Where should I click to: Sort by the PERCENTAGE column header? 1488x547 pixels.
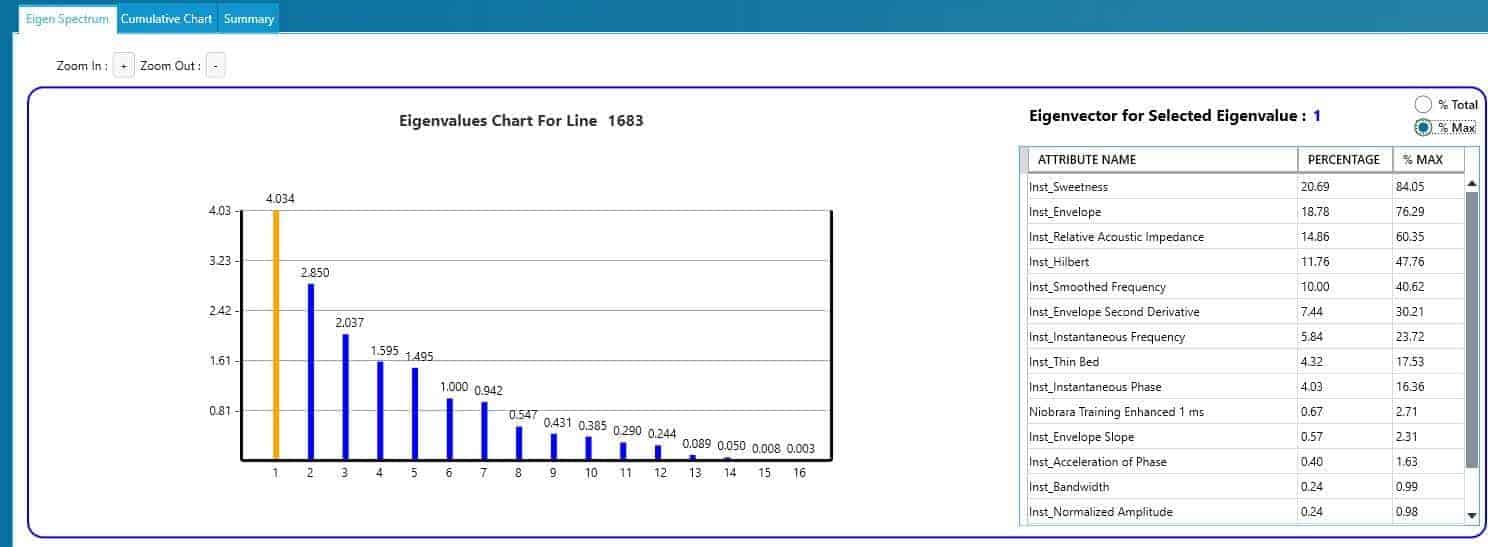coord(1344,160)
